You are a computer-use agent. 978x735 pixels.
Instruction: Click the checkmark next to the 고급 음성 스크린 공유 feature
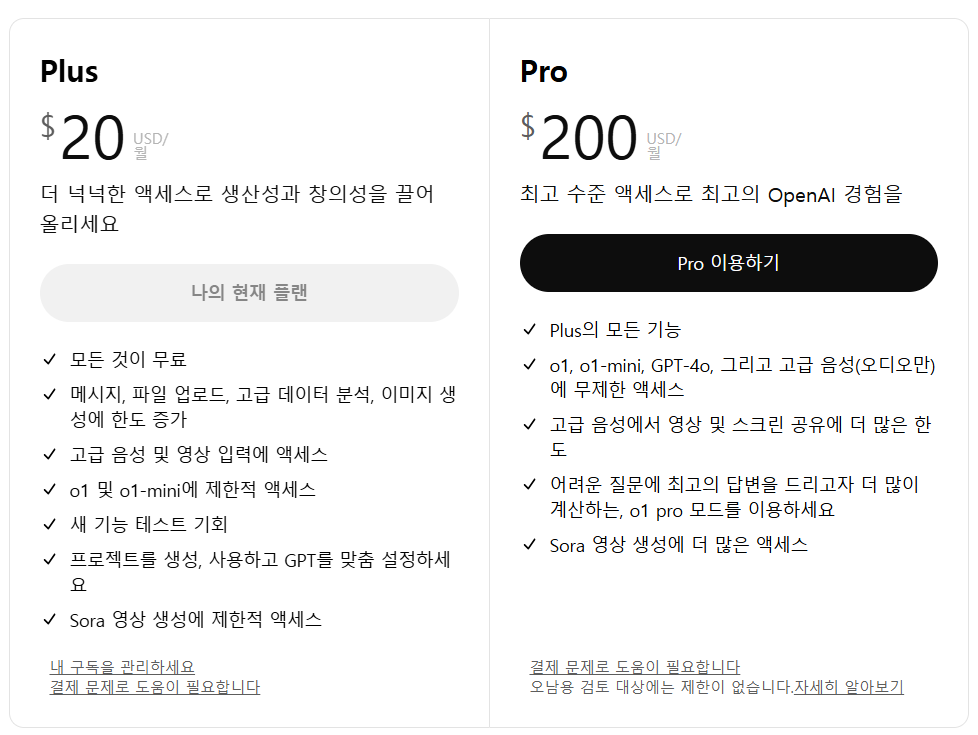[528, 425]
